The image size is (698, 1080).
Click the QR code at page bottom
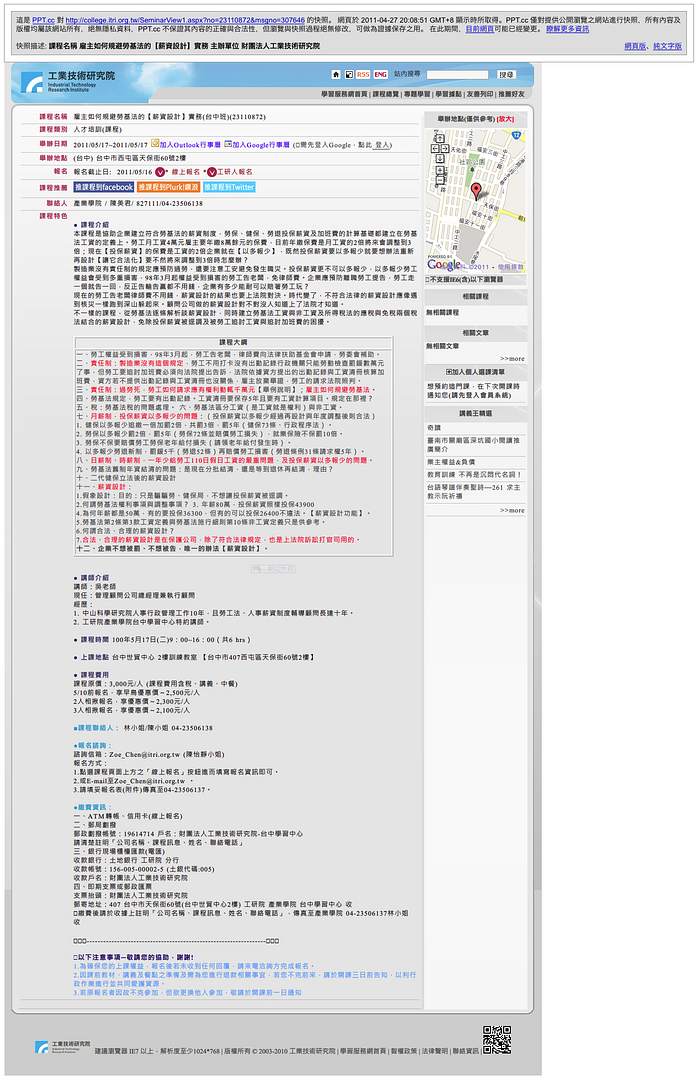[x=497, y=1039]
